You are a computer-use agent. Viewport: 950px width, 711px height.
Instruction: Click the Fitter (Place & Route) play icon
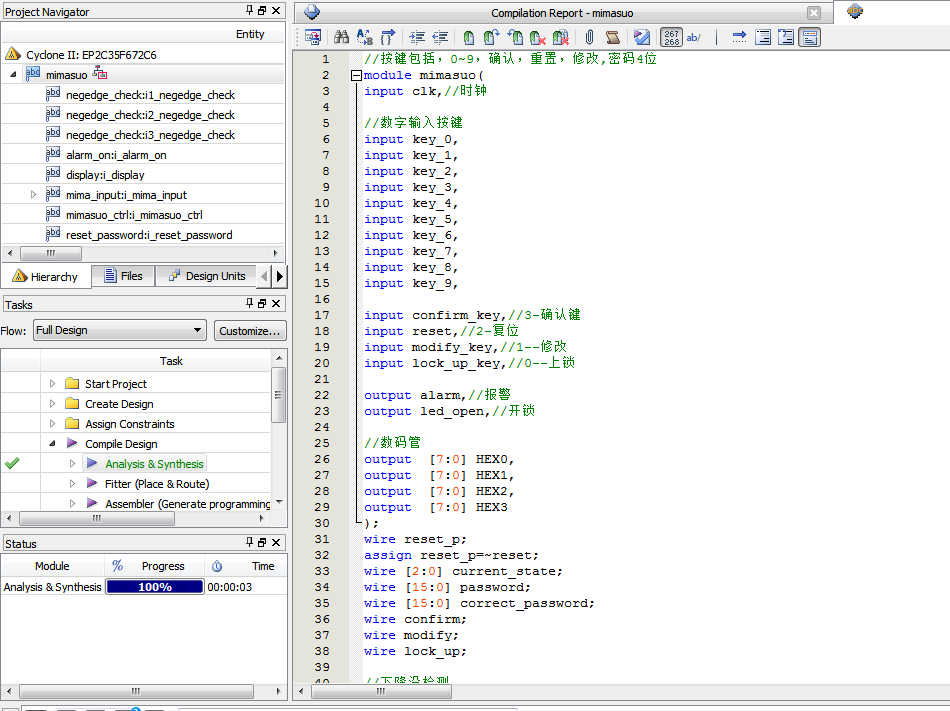[x=92, y=483]
